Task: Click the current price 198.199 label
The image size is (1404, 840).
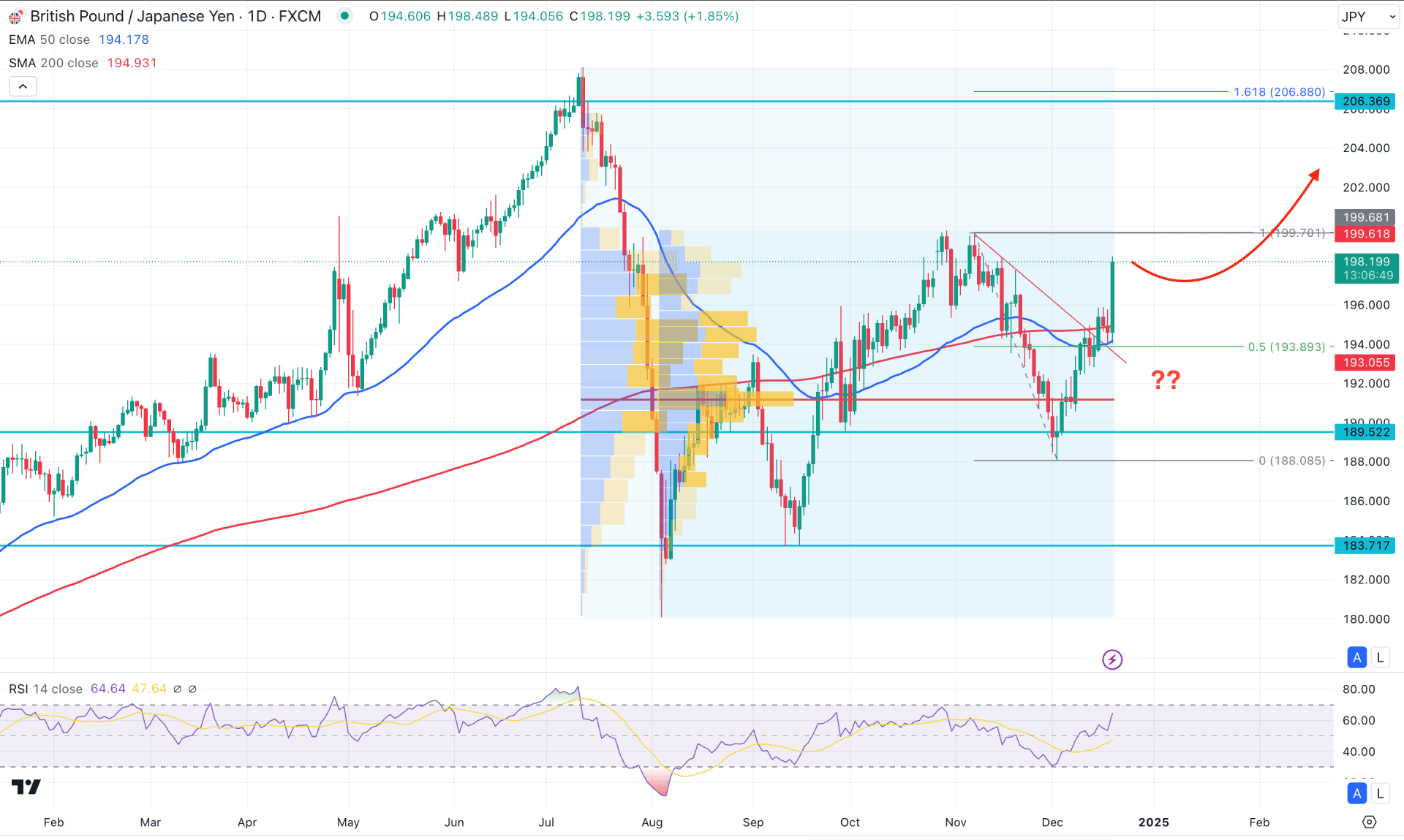Action: click(1366, 268)
